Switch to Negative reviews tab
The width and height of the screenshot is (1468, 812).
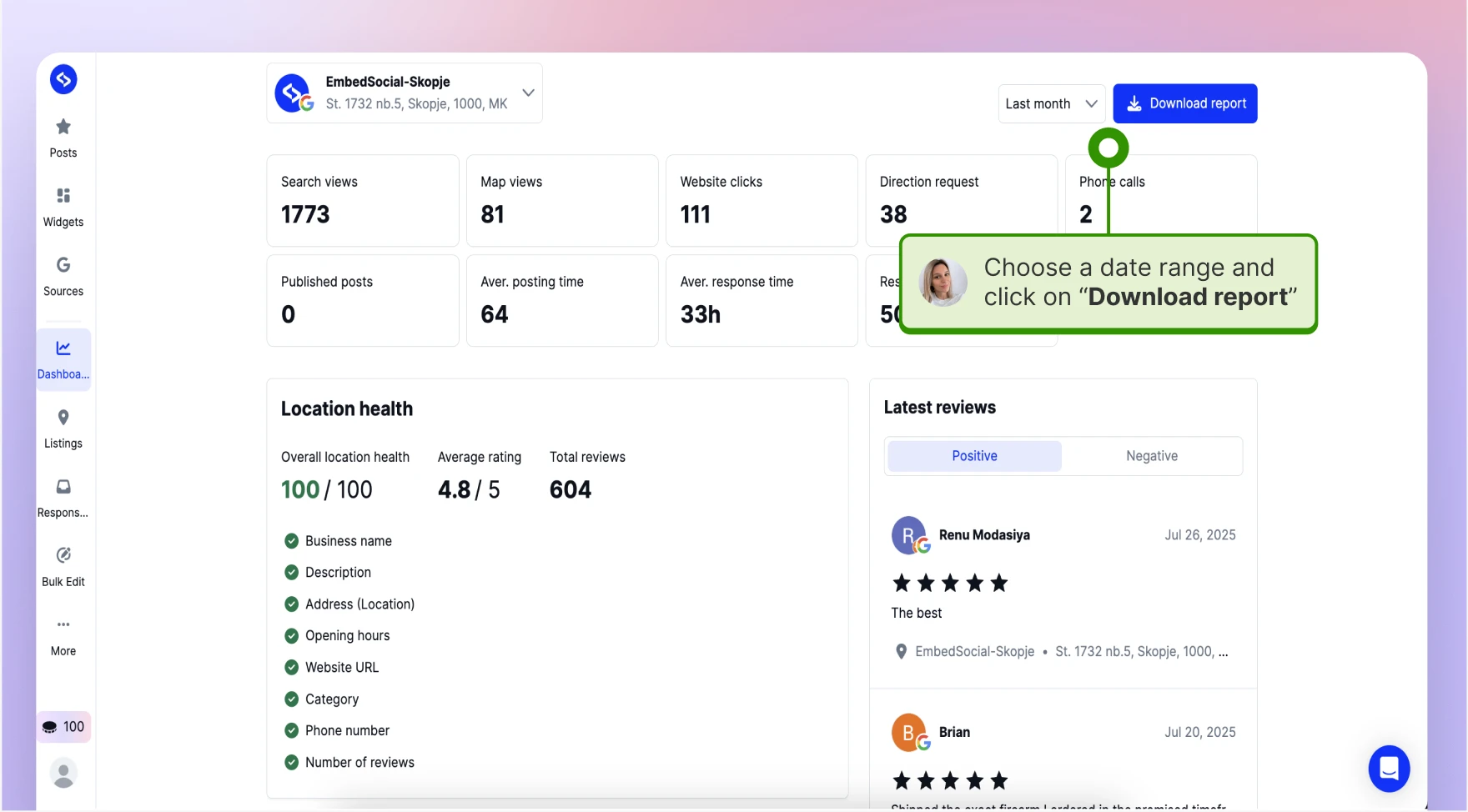[1152, 456]
